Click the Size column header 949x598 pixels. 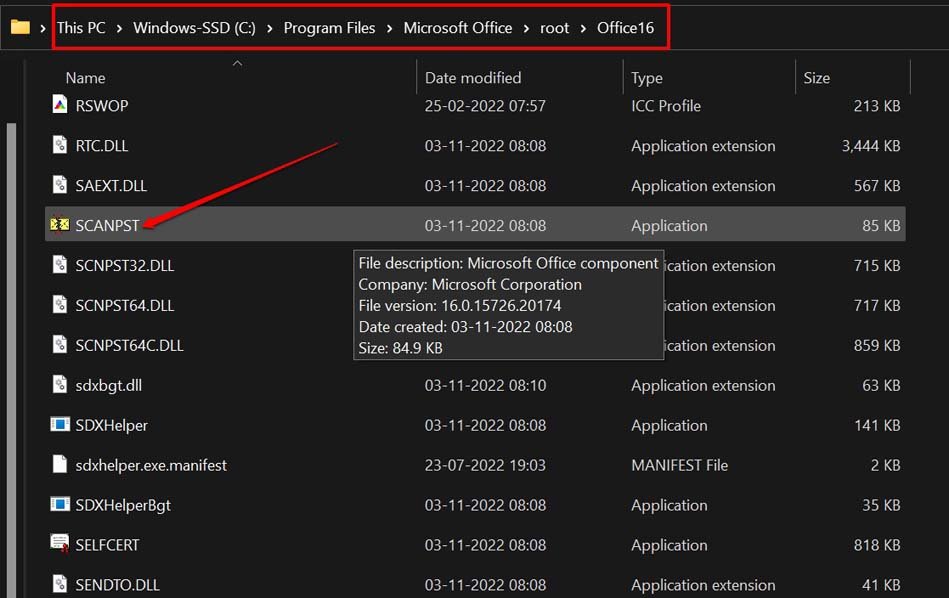(817, 78)
